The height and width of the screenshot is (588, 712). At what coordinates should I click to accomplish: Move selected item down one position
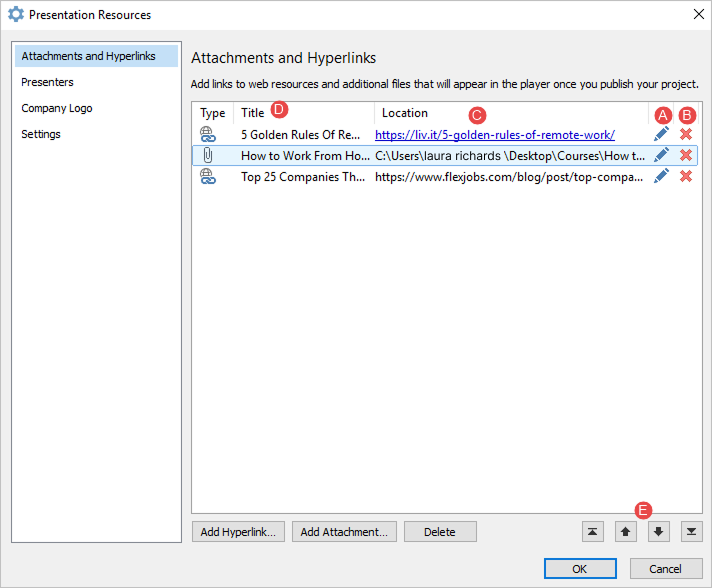pos(658,532)
